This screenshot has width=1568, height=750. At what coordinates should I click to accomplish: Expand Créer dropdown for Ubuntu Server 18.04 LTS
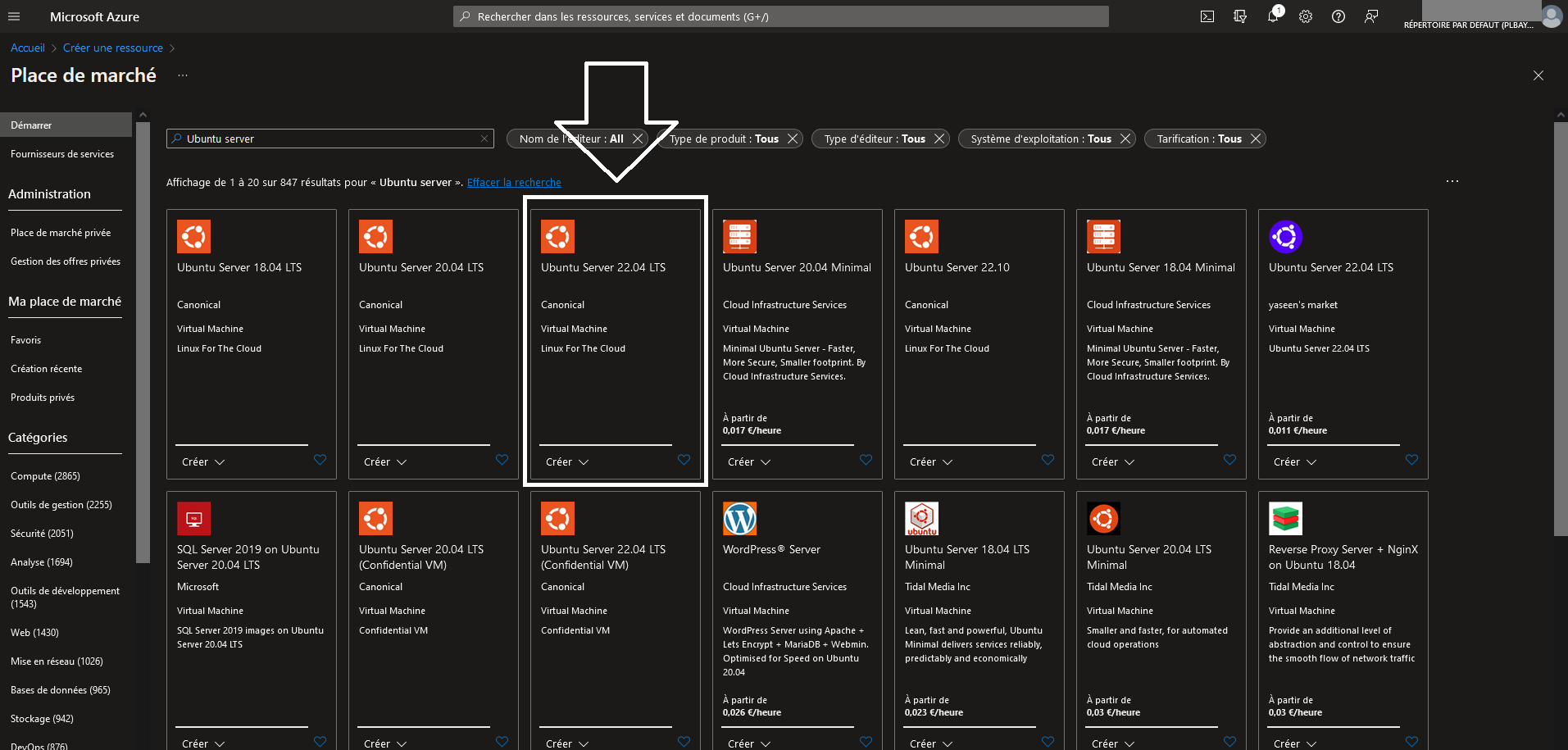click(203, 462)
